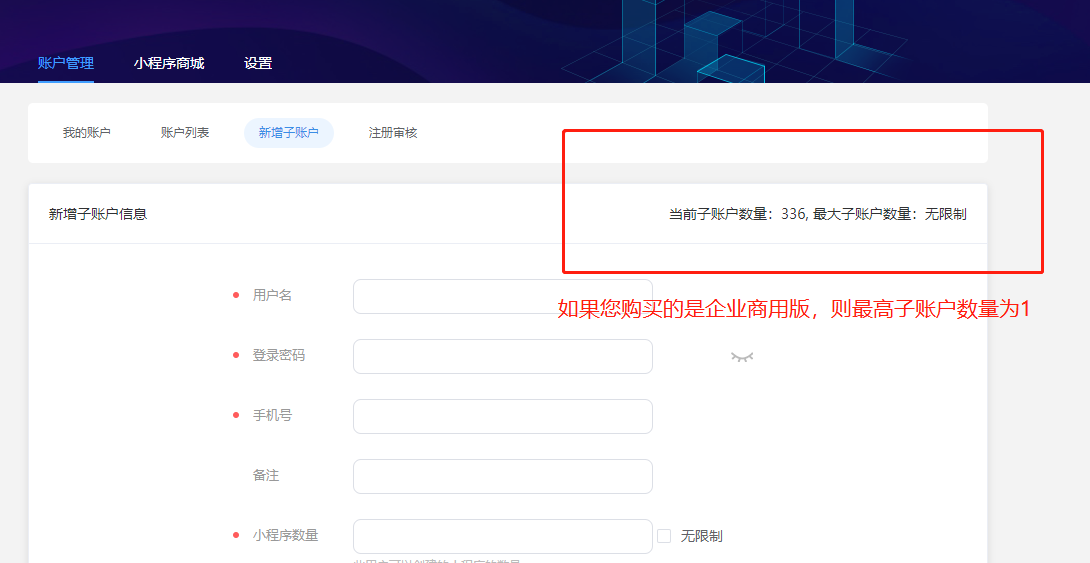Click the 新增子账户信息 section heading
This screenshot has width=1090, height=563.
tap(98, 214)
